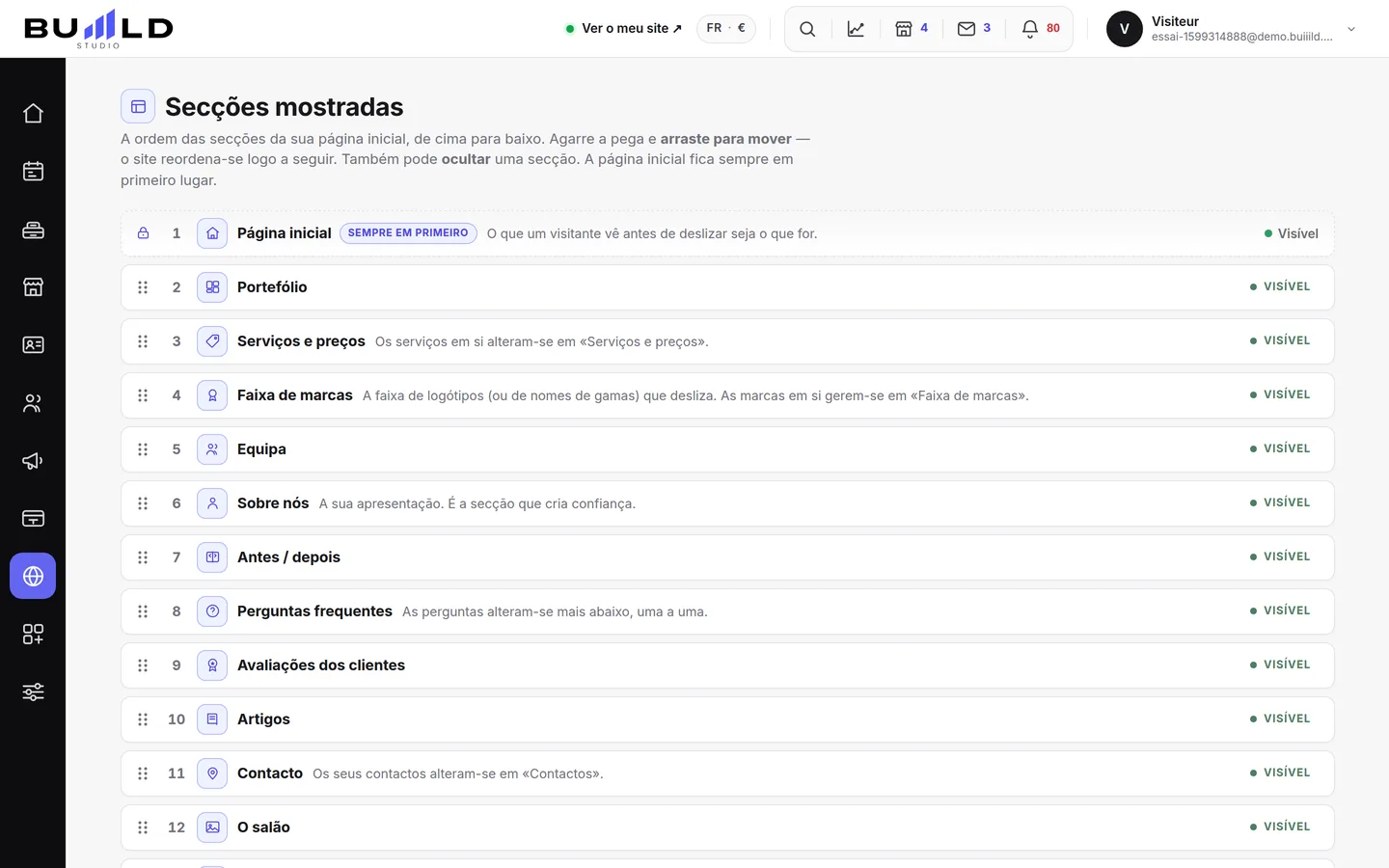Toggle visibility of Avaliações dos clientes section
This screenshot has width=1389, height=868.
click(x=1280, y=665)
